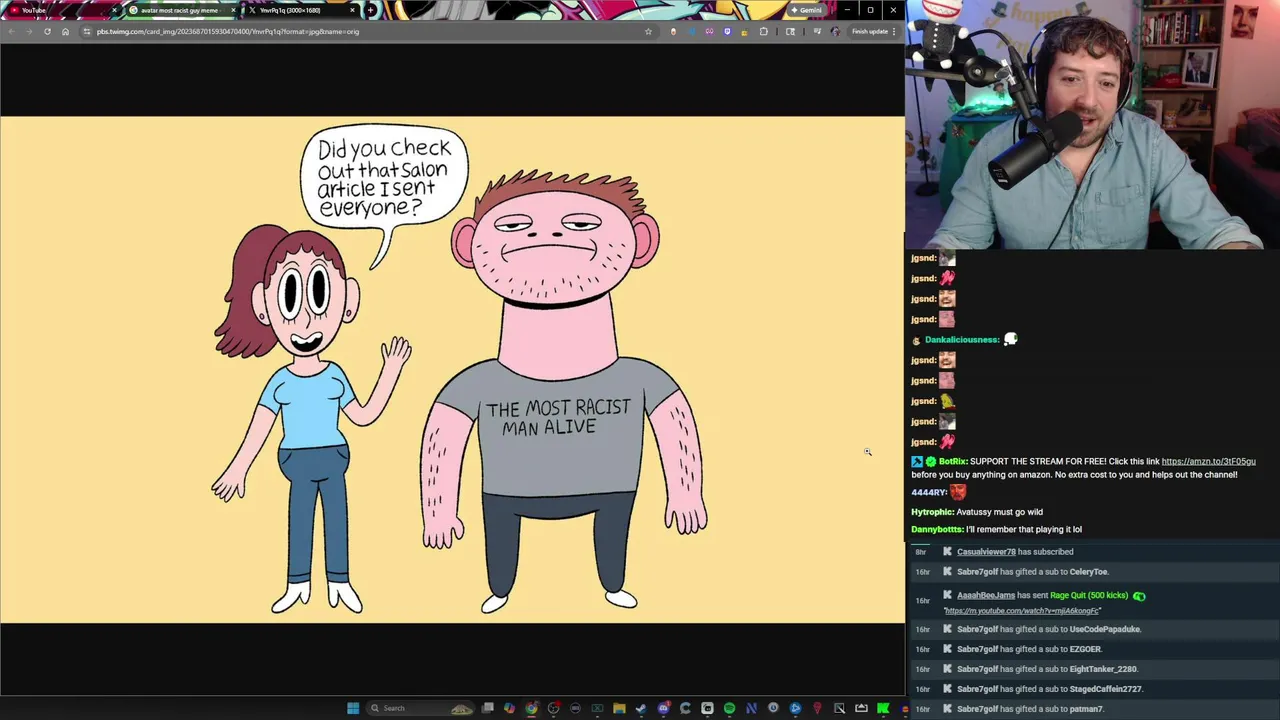Click Sabre7golf in the CeleryToe gift row
1280x720 pixels.
(977, 572)
